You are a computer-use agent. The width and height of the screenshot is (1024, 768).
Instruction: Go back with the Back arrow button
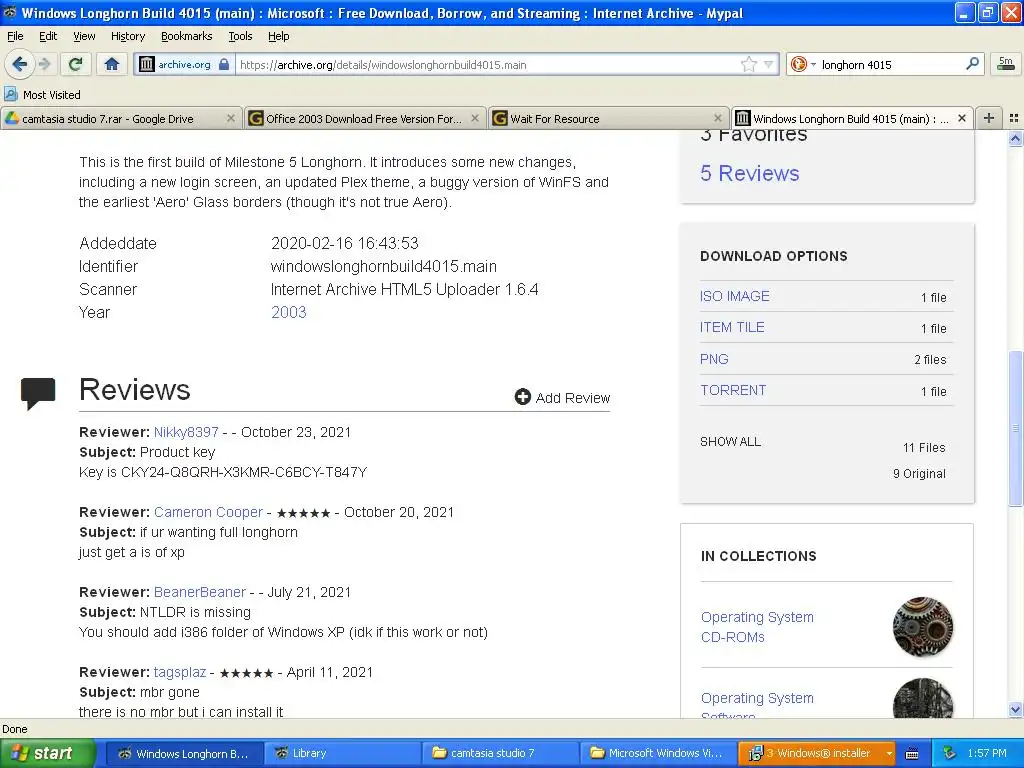(20, 64)
